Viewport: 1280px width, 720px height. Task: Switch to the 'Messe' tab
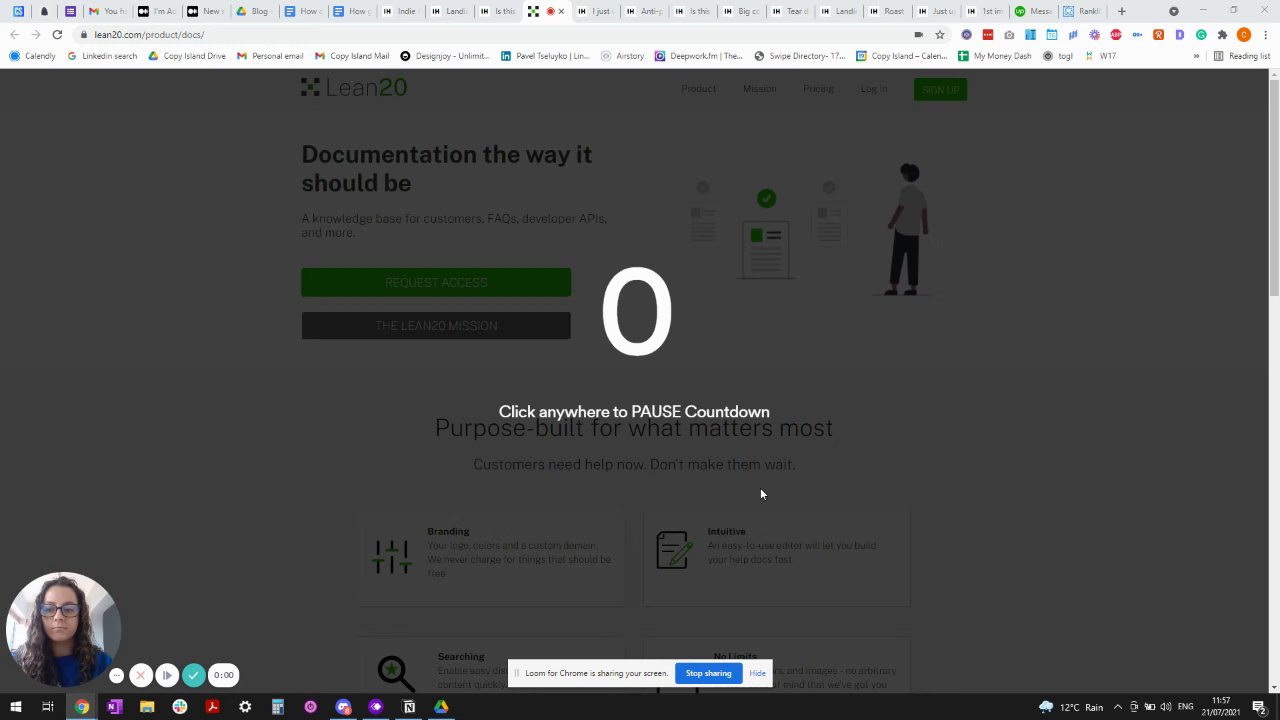[1034, 11]
